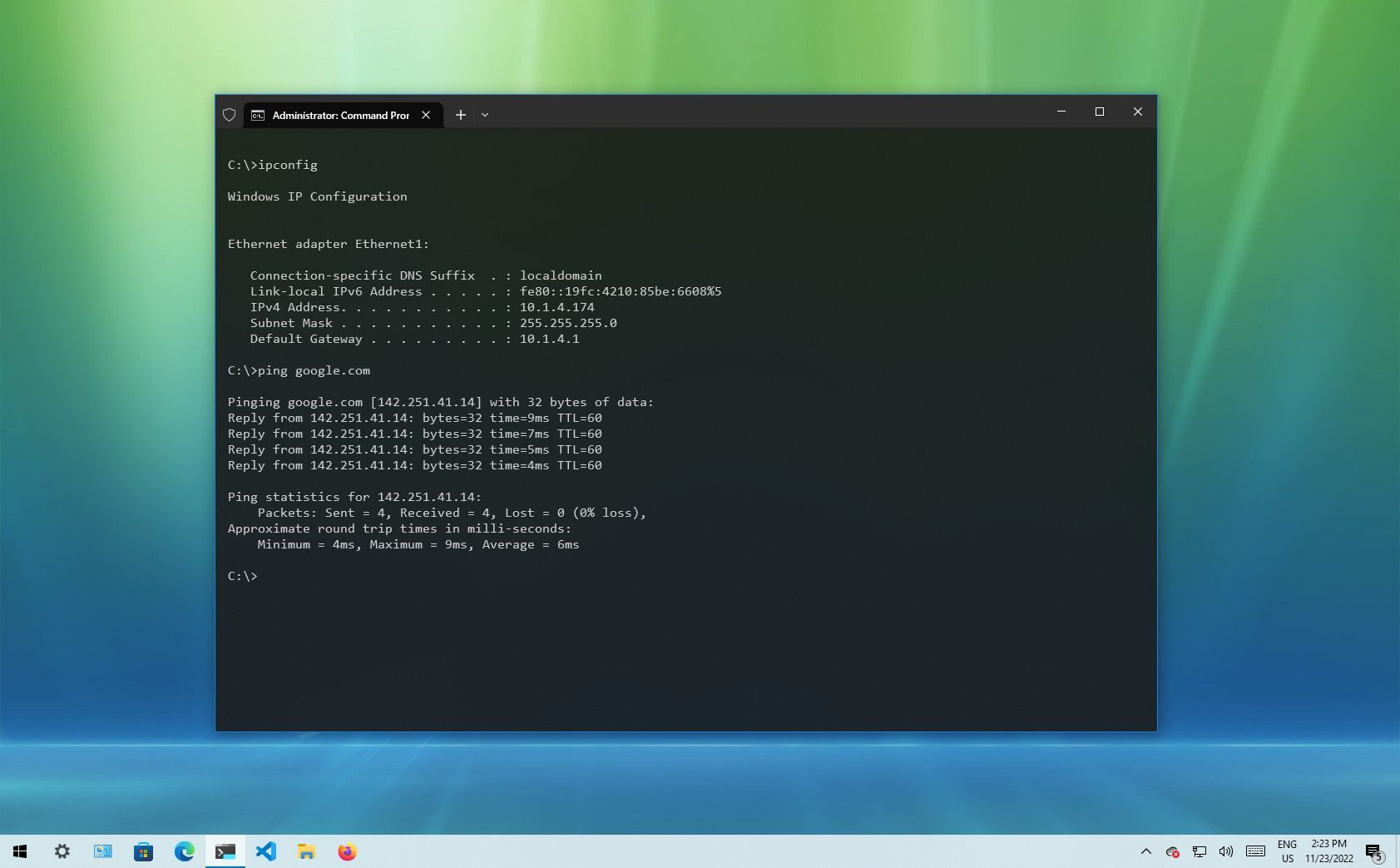Open the ENG US language switcher
Screen dimensions: 1400x868
(x=1289, y=851)
